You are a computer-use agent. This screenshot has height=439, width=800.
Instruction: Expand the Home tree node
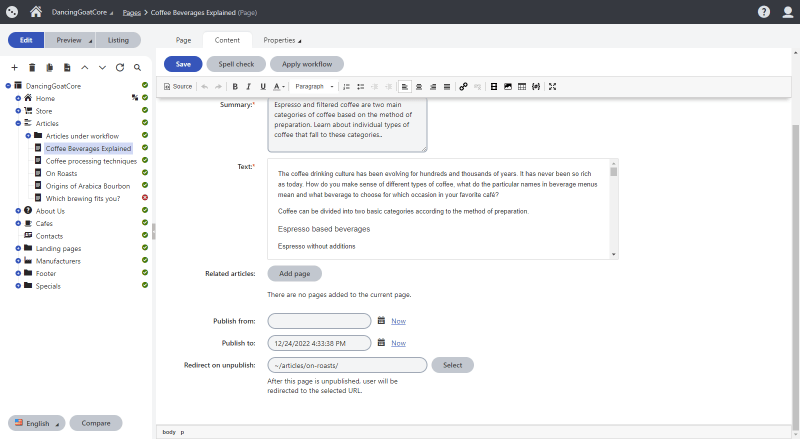tap(18, 98)
